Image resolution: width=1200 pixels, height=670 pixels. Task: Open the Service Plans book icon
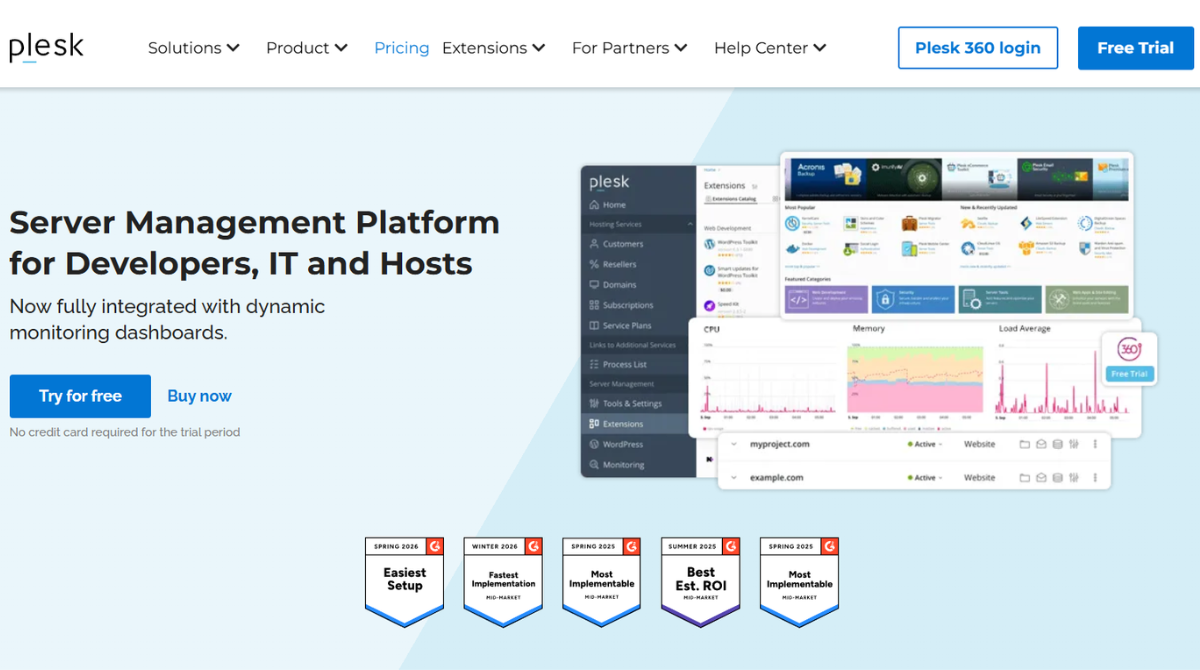point(594,325)
